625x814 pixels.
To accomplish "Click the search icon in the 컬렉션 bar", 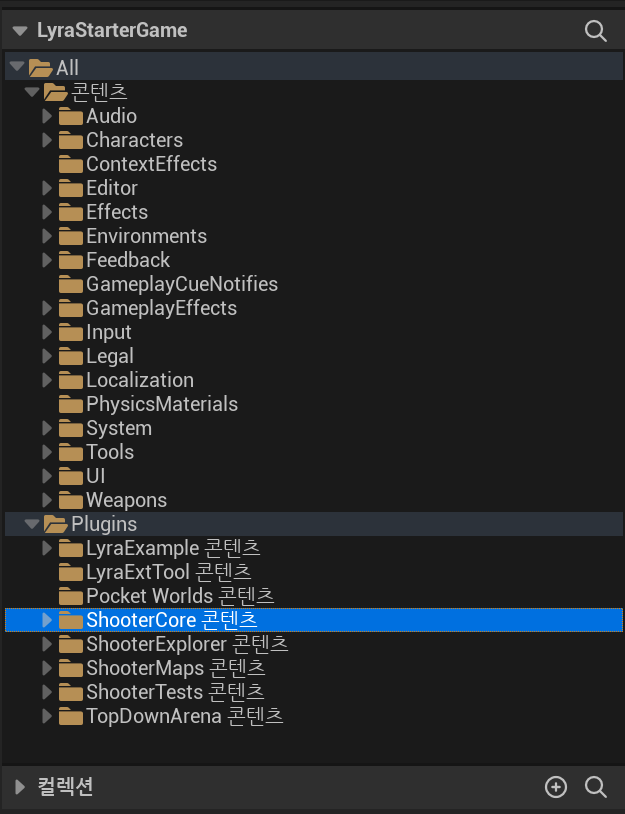I will (595, 787).
